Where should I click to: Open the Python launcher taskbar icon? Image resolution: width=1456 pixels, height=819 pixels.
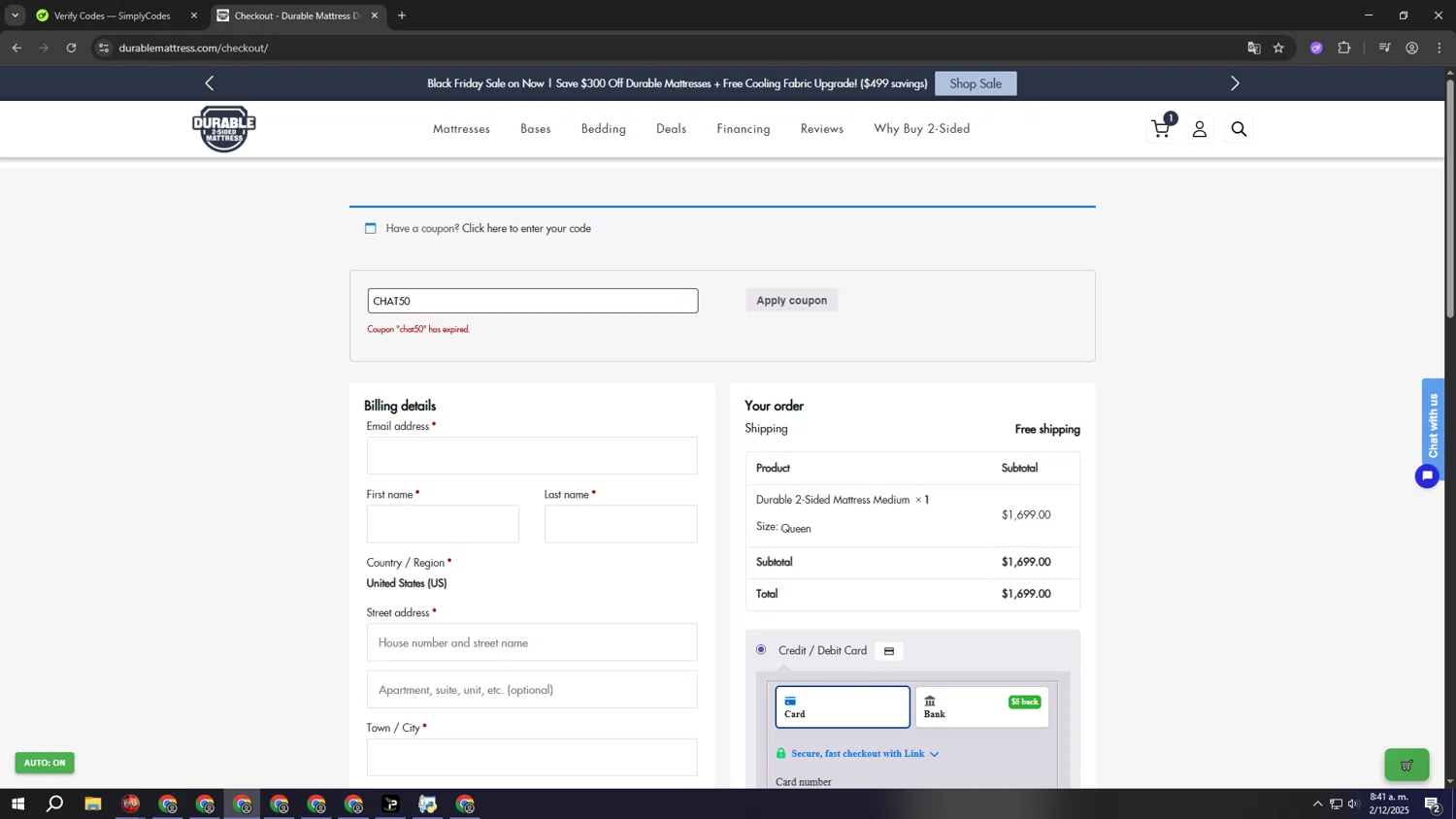pos(428,803)
